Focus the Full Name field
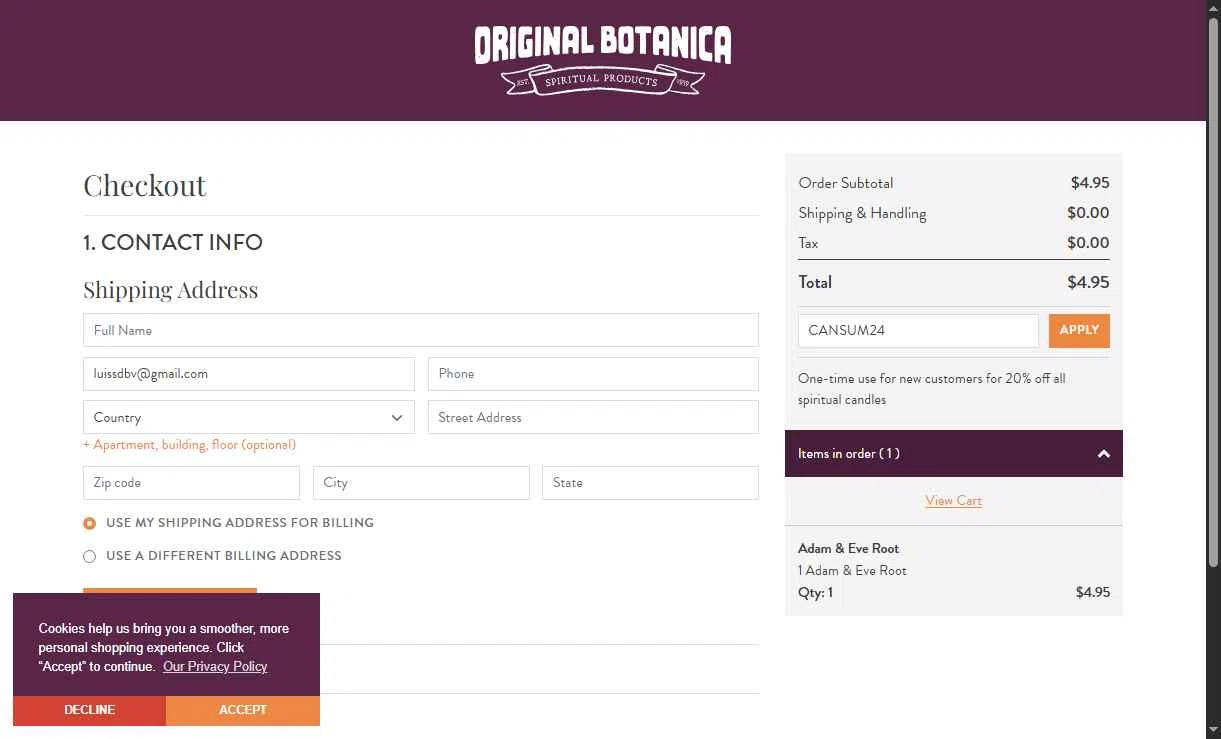Viewport: 1221px width, 739px height. [421, 330]
